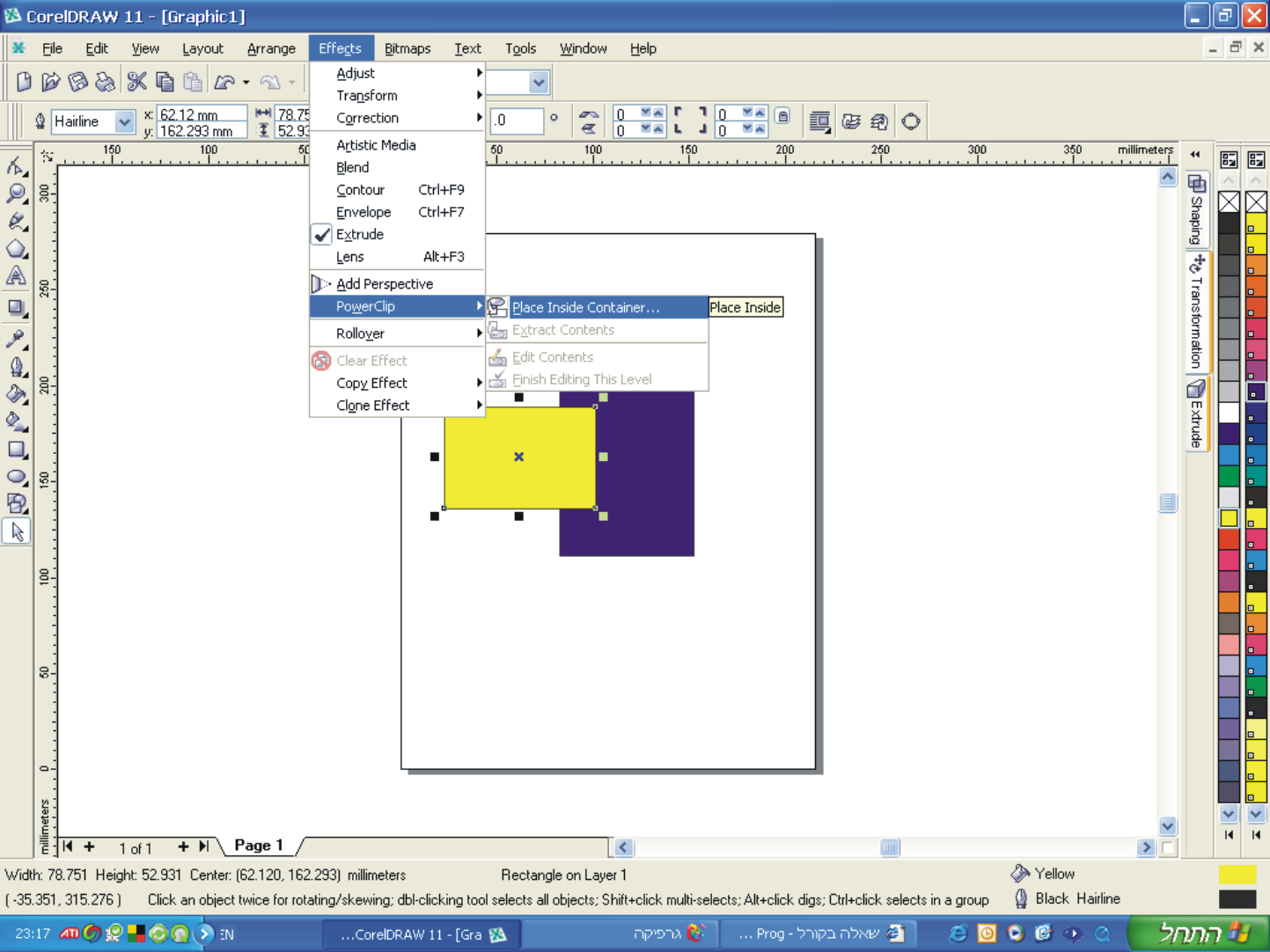
Task: Choose Place Inside Container from PowerClip submenu
Action: 598,307
